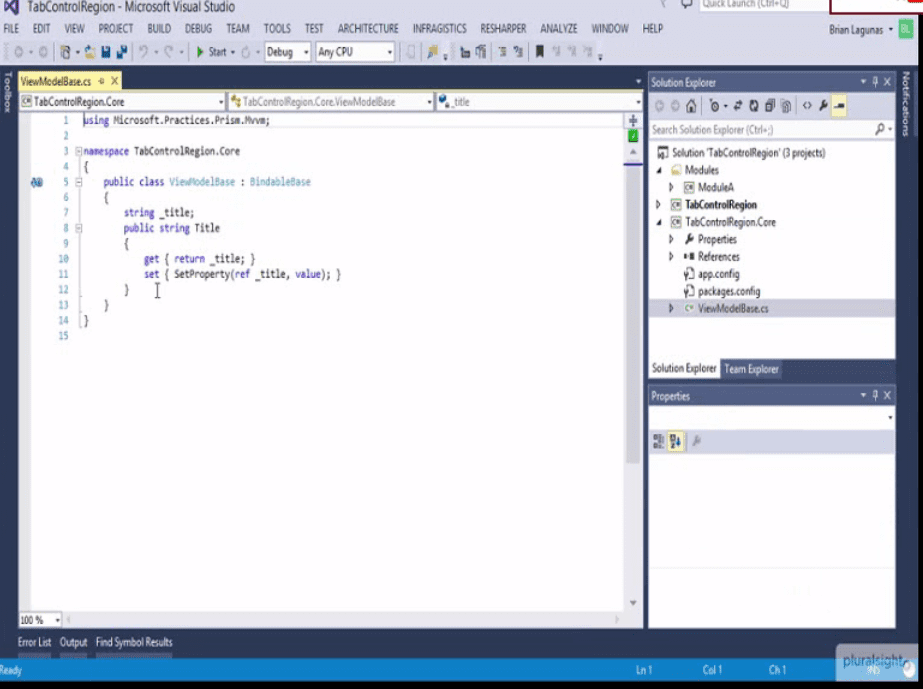923x689 pixels.
Task: Open the Toolbox side panel
Action: click(8, 92)
